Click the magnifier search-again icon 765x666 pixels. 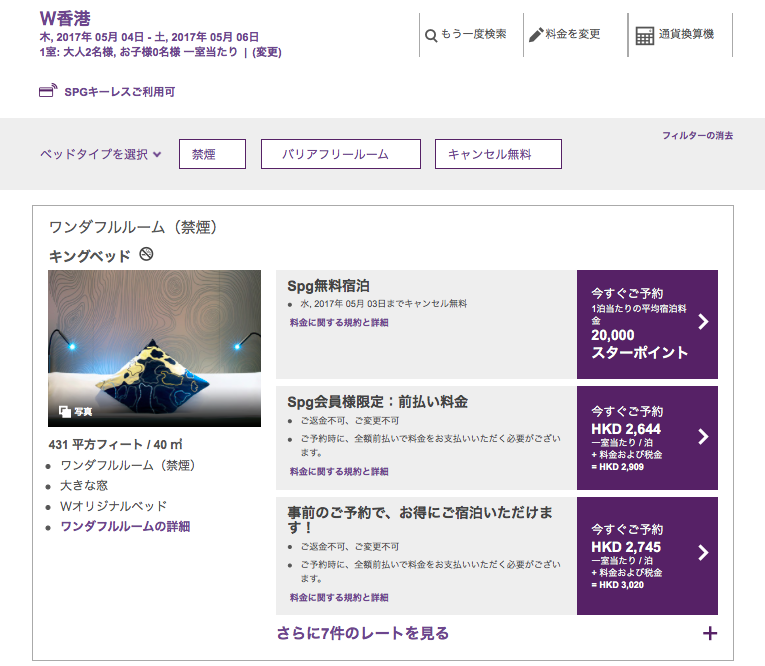click(x=431, y=36)
